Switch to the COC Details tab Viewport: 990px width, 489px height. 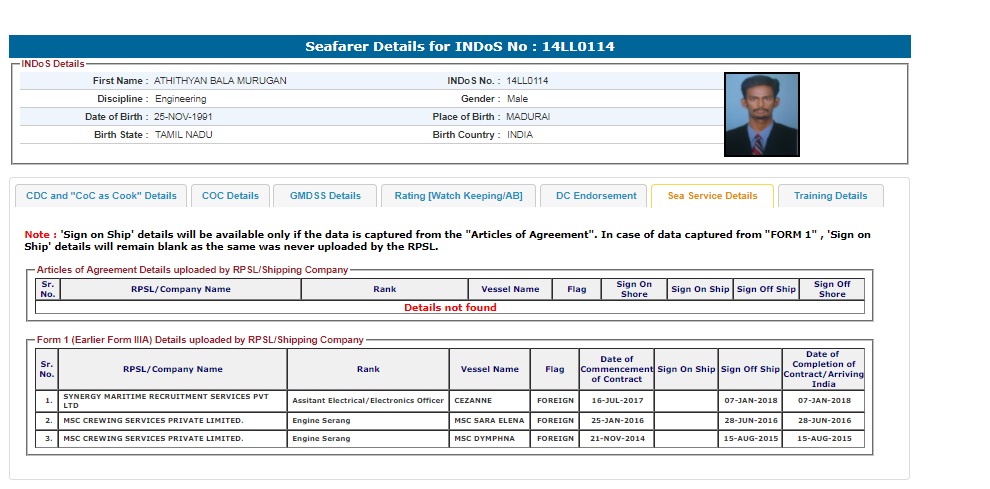point(230,196)
